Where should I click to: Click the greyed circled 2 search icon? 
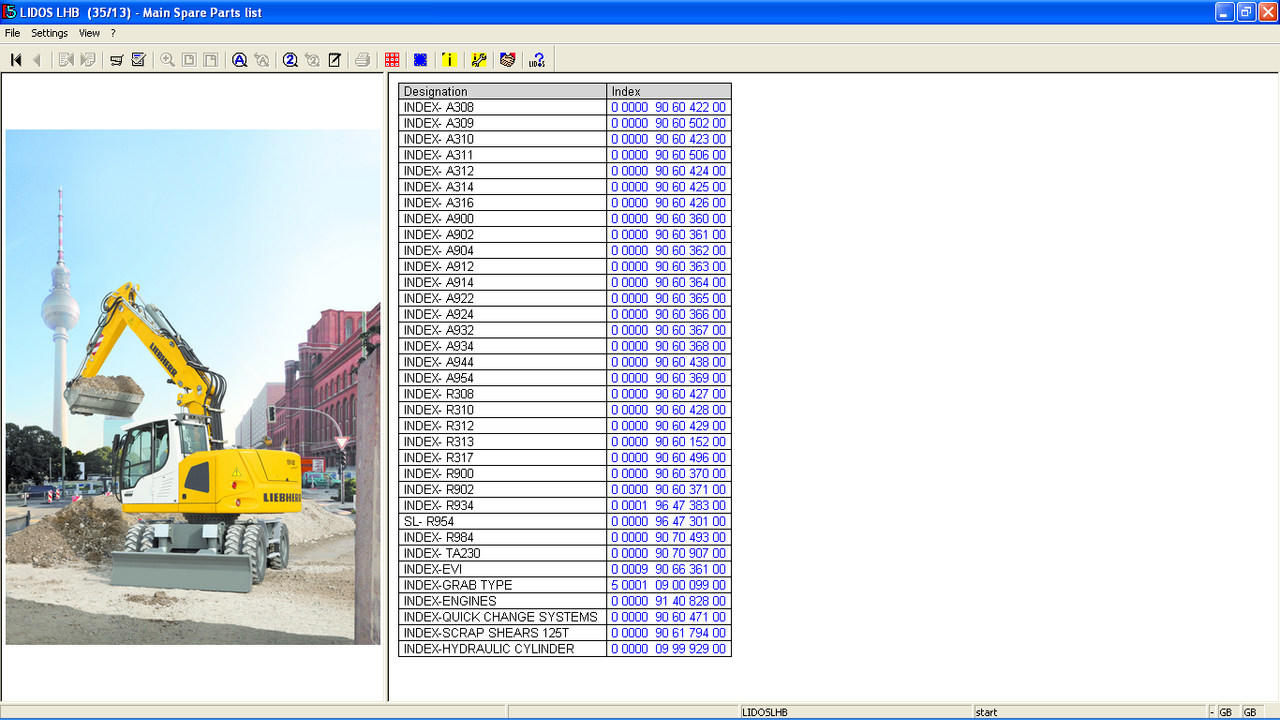[x=312, y=60]
